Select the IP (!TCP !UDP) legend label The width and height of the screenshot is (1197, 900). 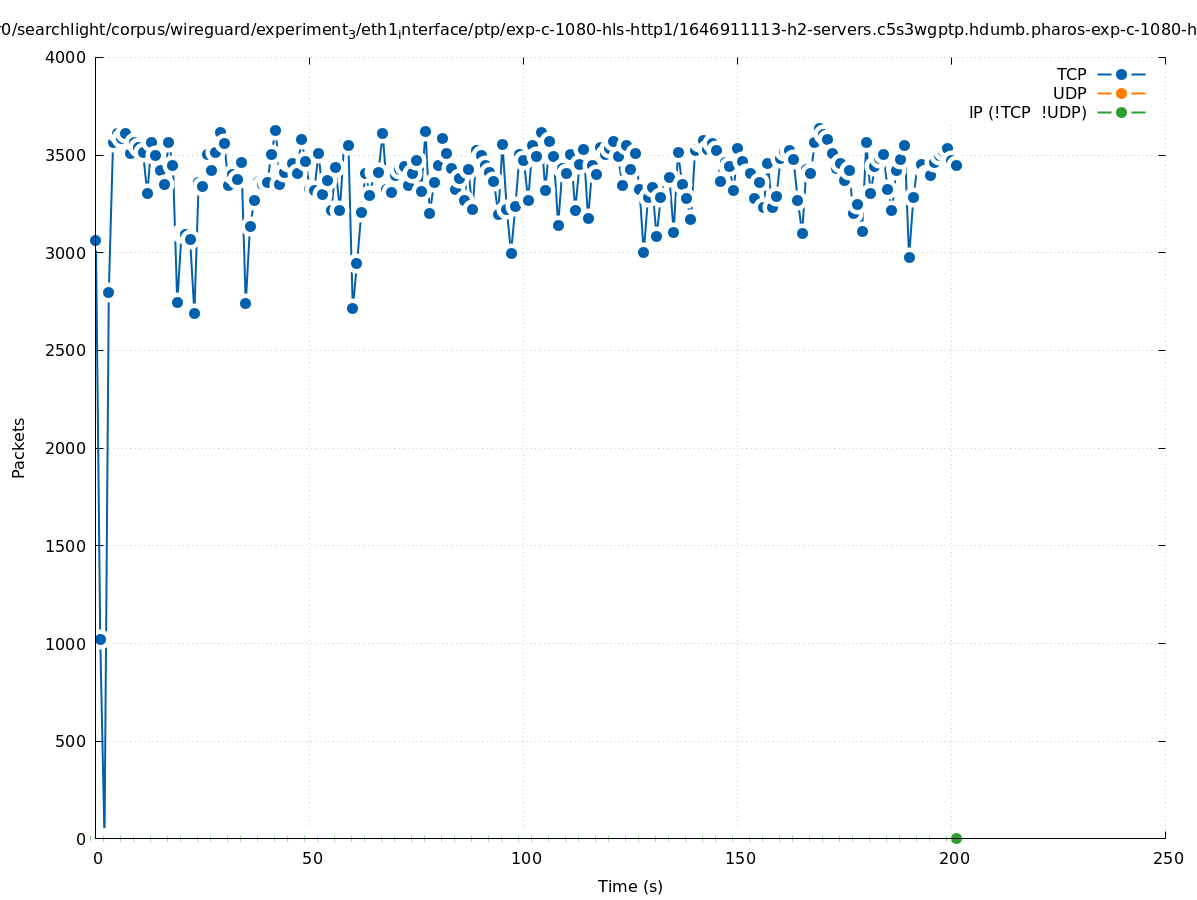tap(1027, 112)
